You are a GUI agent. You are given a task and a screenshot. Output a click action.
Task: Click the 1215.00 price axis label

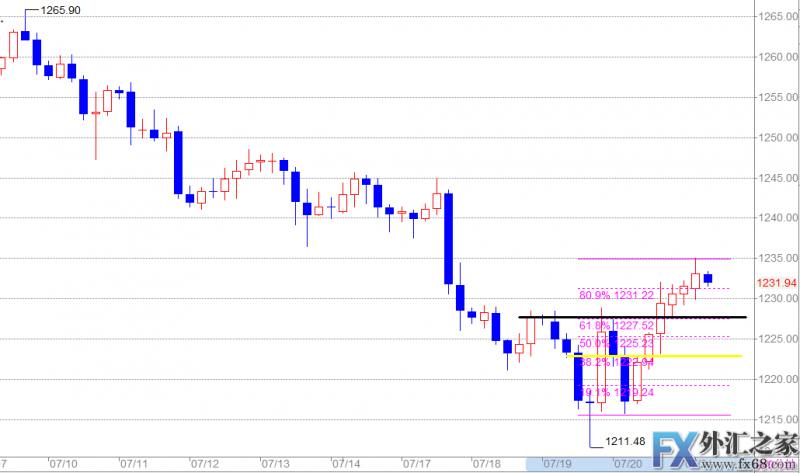pos(778,419)
